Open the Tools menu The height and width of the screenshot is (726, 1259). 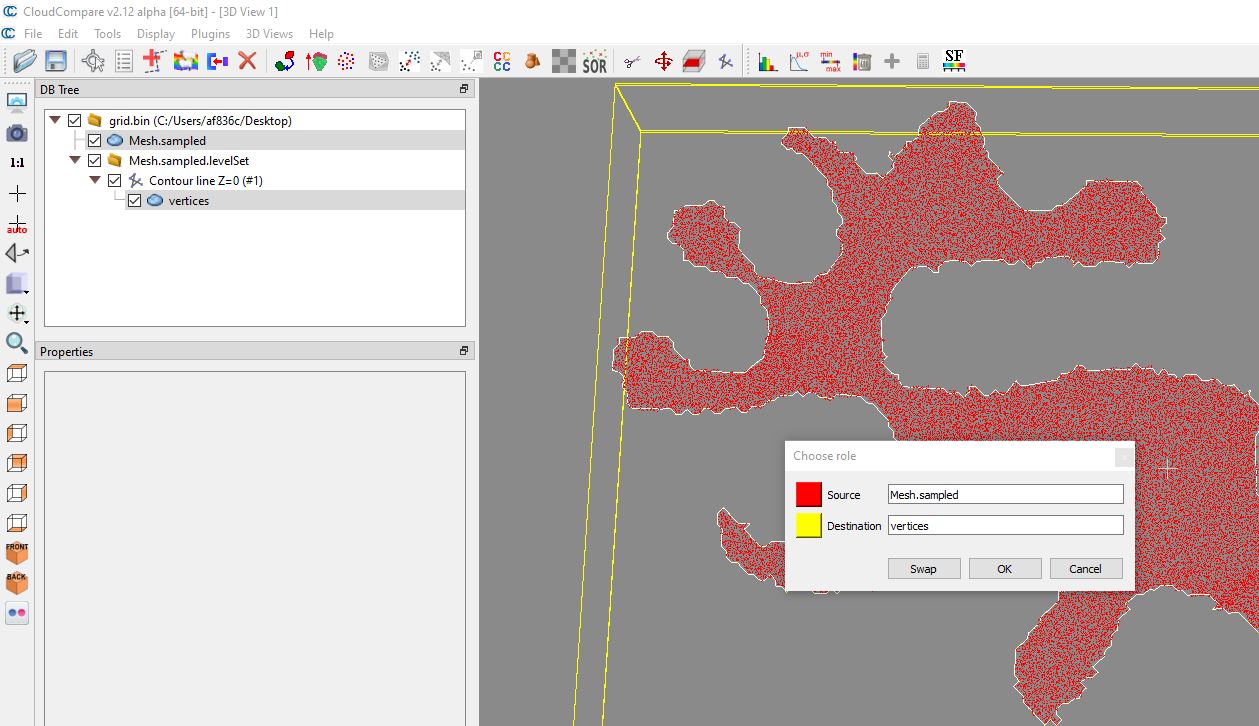(x=107, y=34)
